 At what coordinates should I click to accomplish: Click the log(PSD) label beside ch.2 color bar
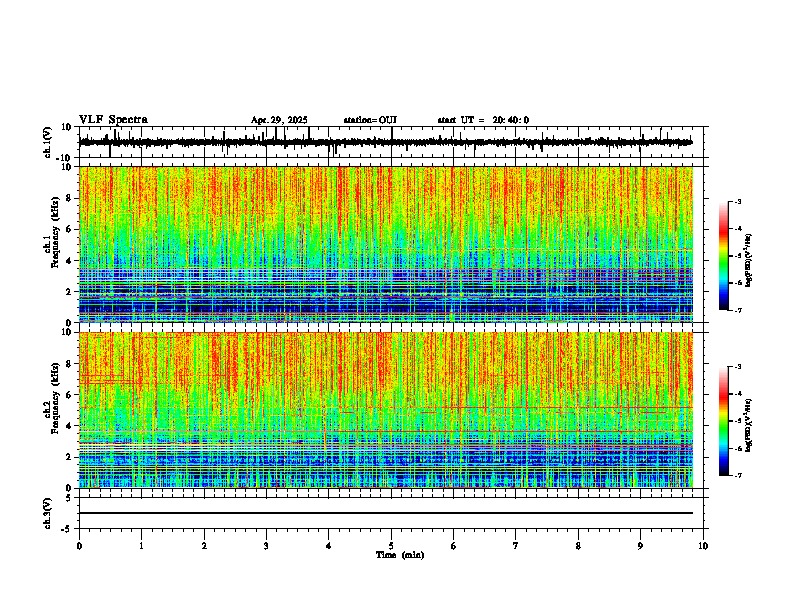pyautogui.click(x=748, y=425)
